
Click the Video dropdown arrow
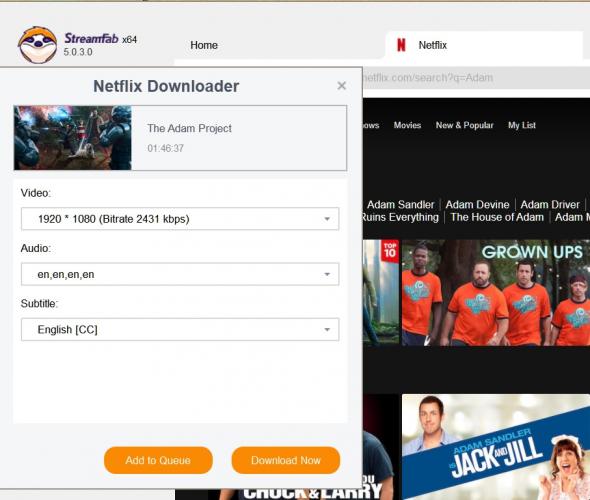tap(327, 219)
